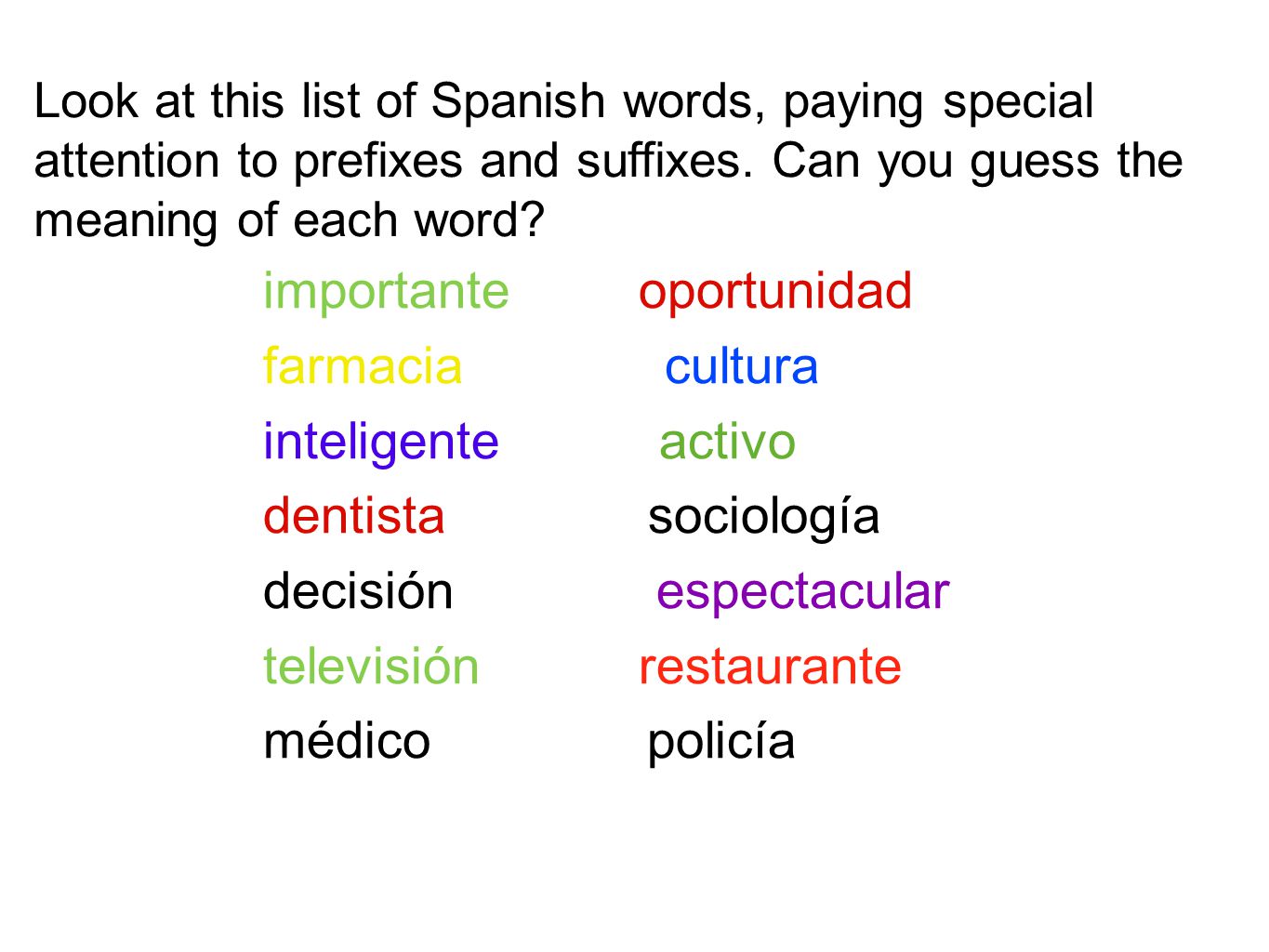Image resolution: width=1269 pixels, height=952 pixels.
Task: Click the word 'Spanish' in the heading
Action: click(x=518, y=102)
